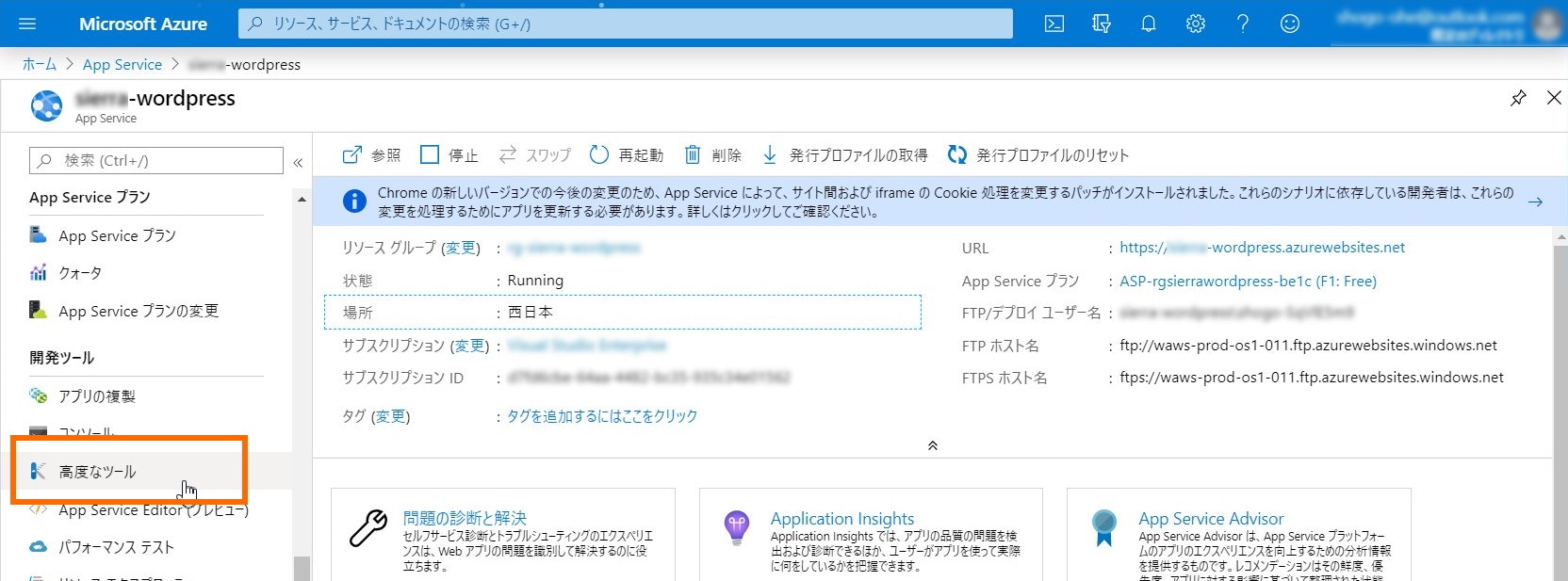Close the wordpress App Service blade
This screenshot has height=581, width=1568.
click(x=1554, y=98)
